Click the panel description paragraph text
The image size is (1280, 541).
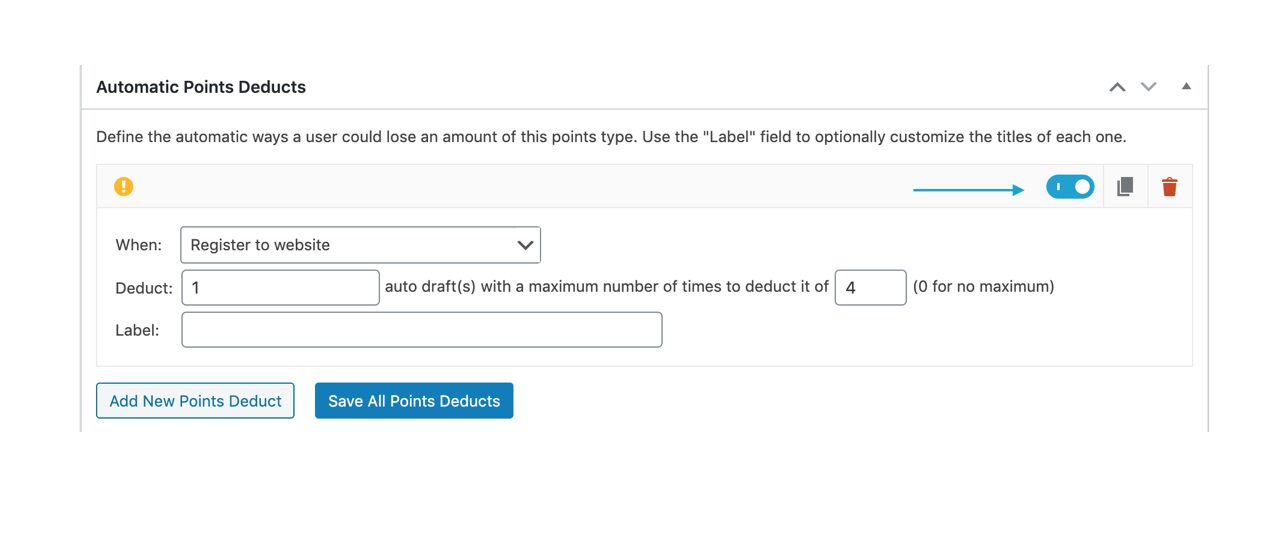coord(610,137)
